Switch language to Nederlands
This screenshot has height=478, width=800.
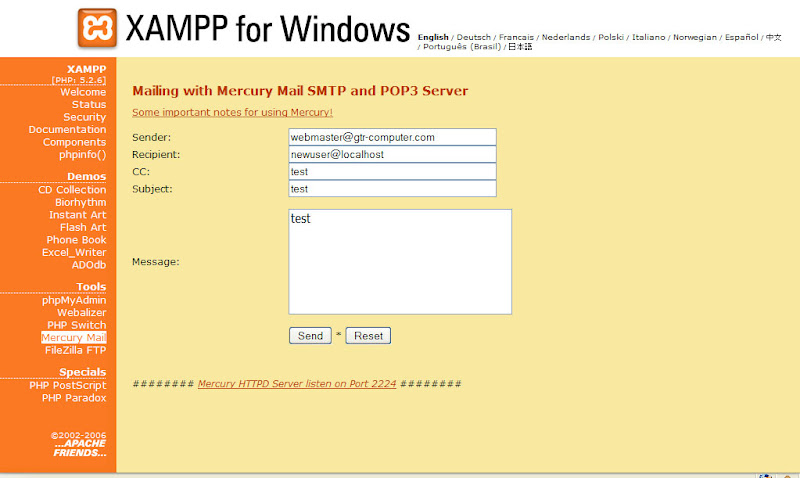tap(566, 37)
